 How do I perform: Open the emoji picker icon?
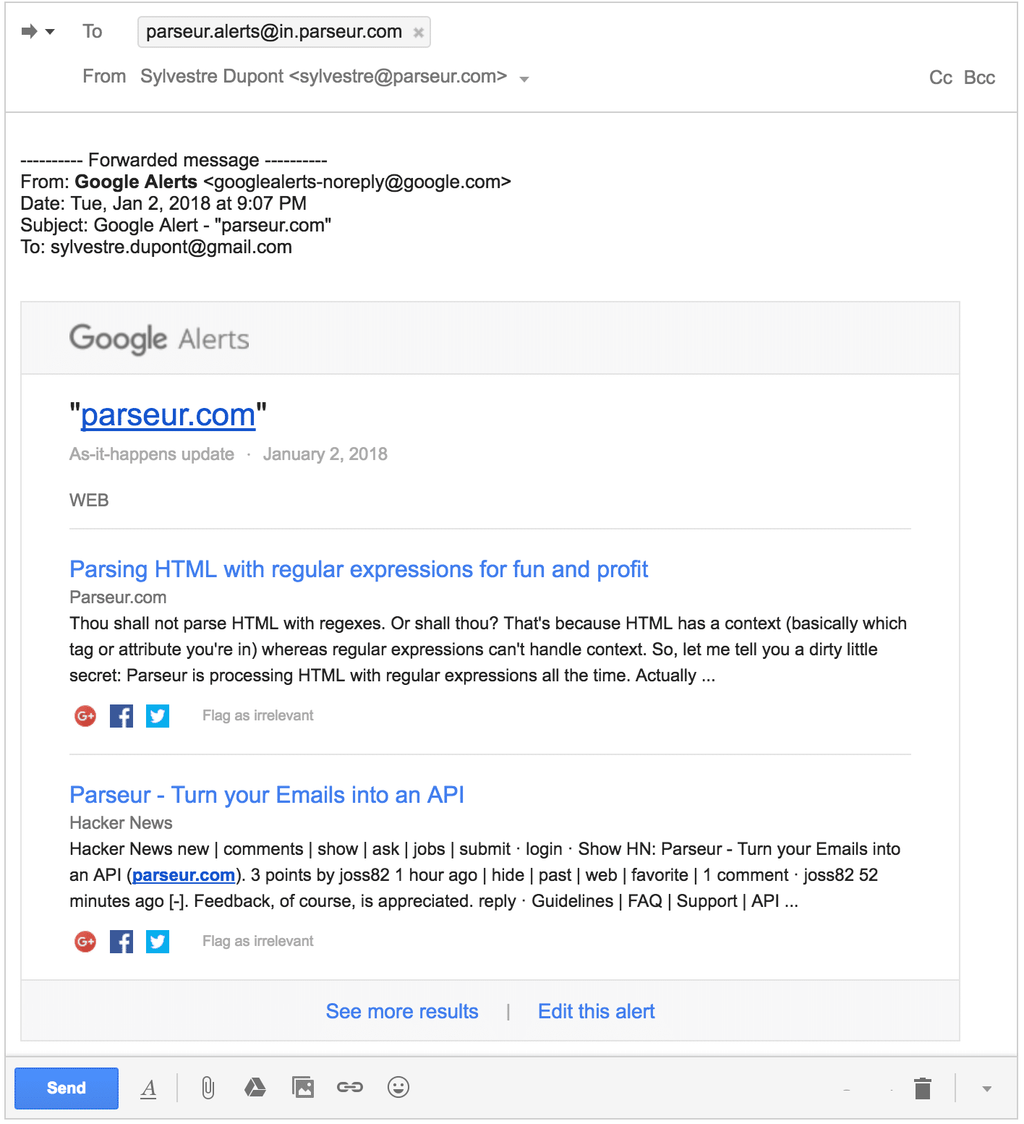398,1087
